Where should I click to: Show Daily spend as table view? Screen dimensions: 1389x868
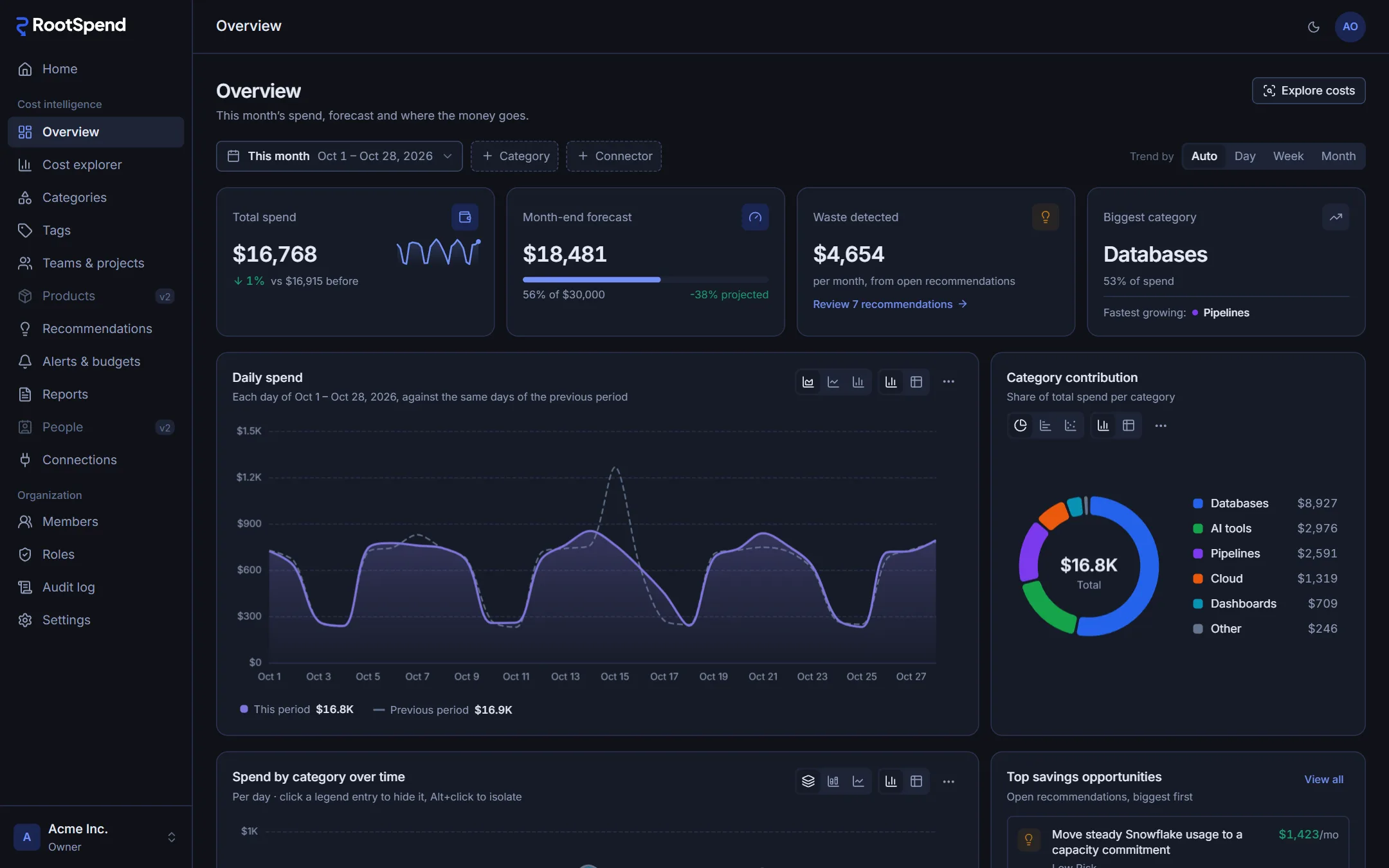click(916, 382)
